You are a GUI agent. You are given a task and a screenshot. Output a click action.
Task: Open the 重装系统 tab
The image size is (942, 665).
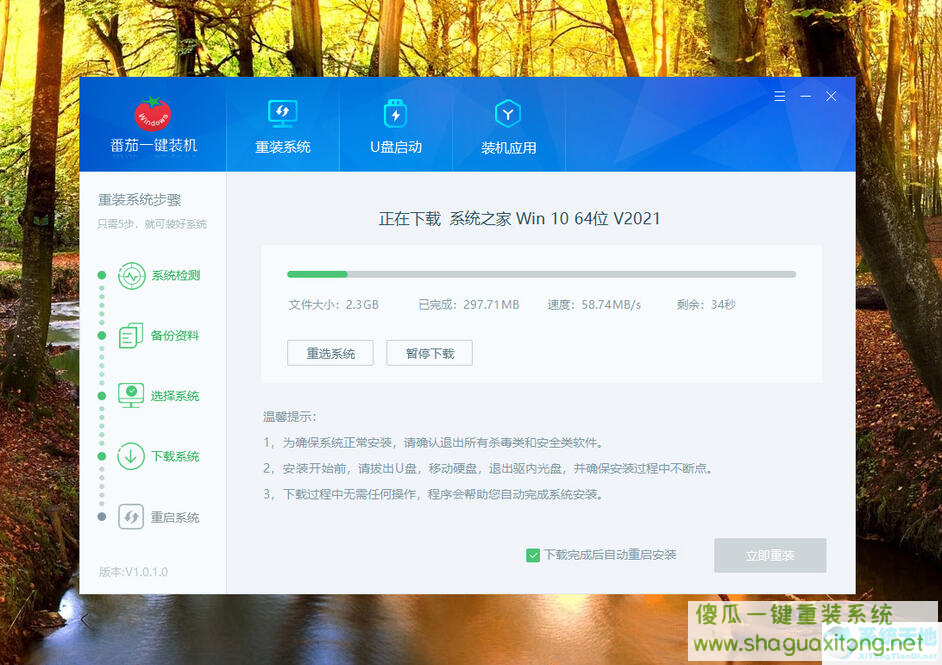point(283,124)
